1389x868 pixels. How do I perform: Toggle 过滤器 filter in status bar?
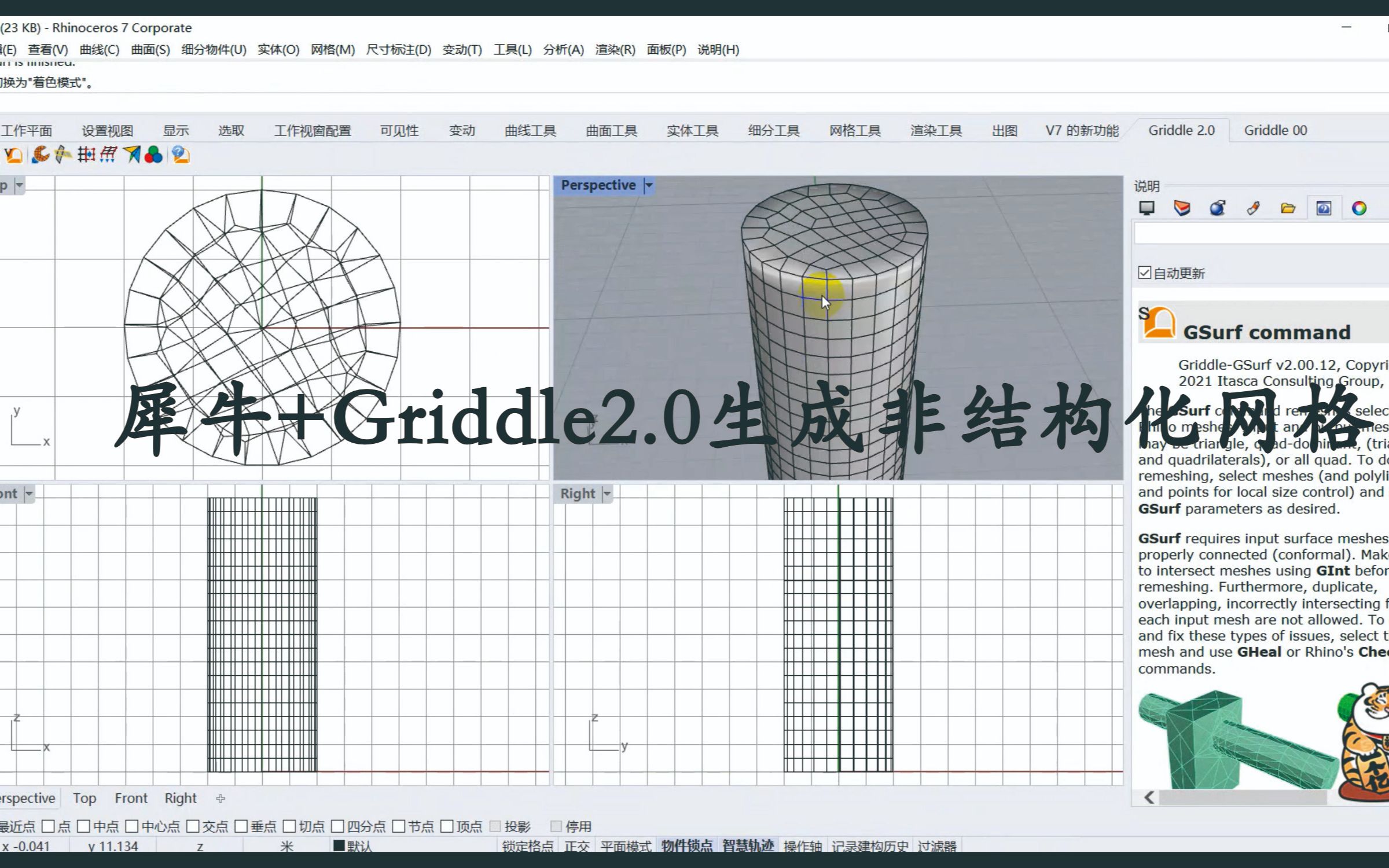(x=936, y=847)
